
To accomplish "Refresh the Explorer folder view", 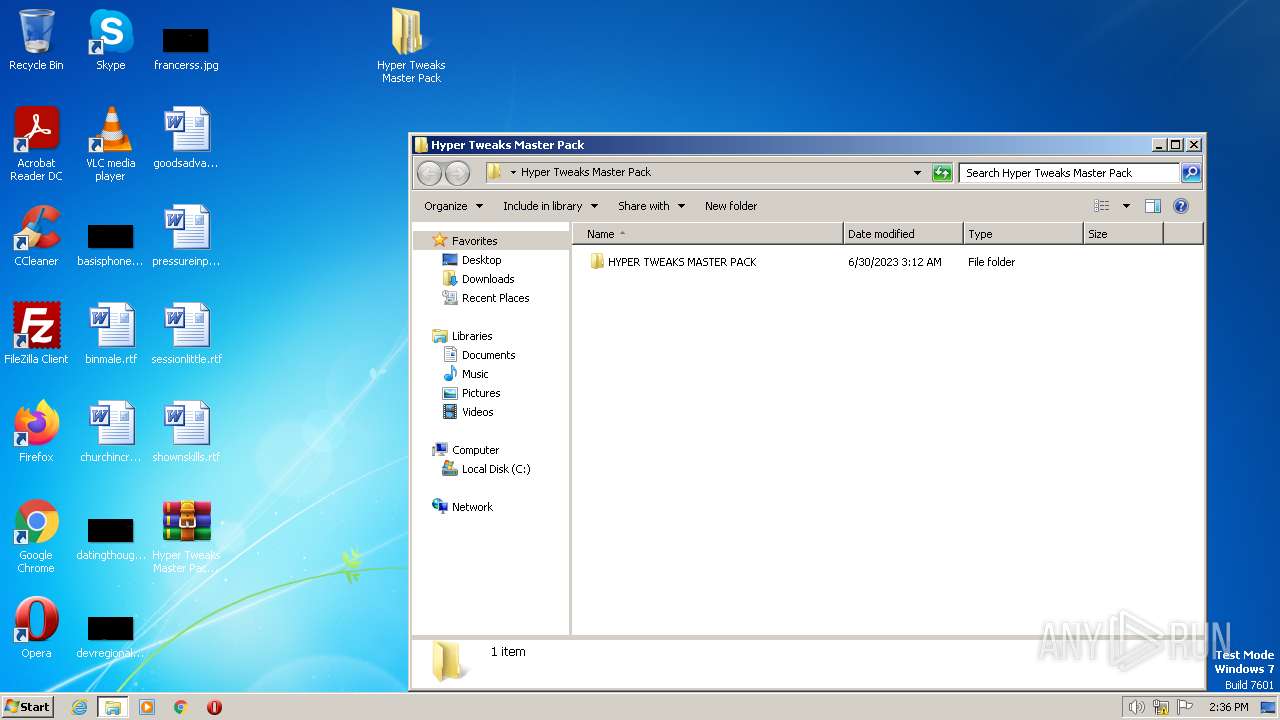I will [942, 173].
